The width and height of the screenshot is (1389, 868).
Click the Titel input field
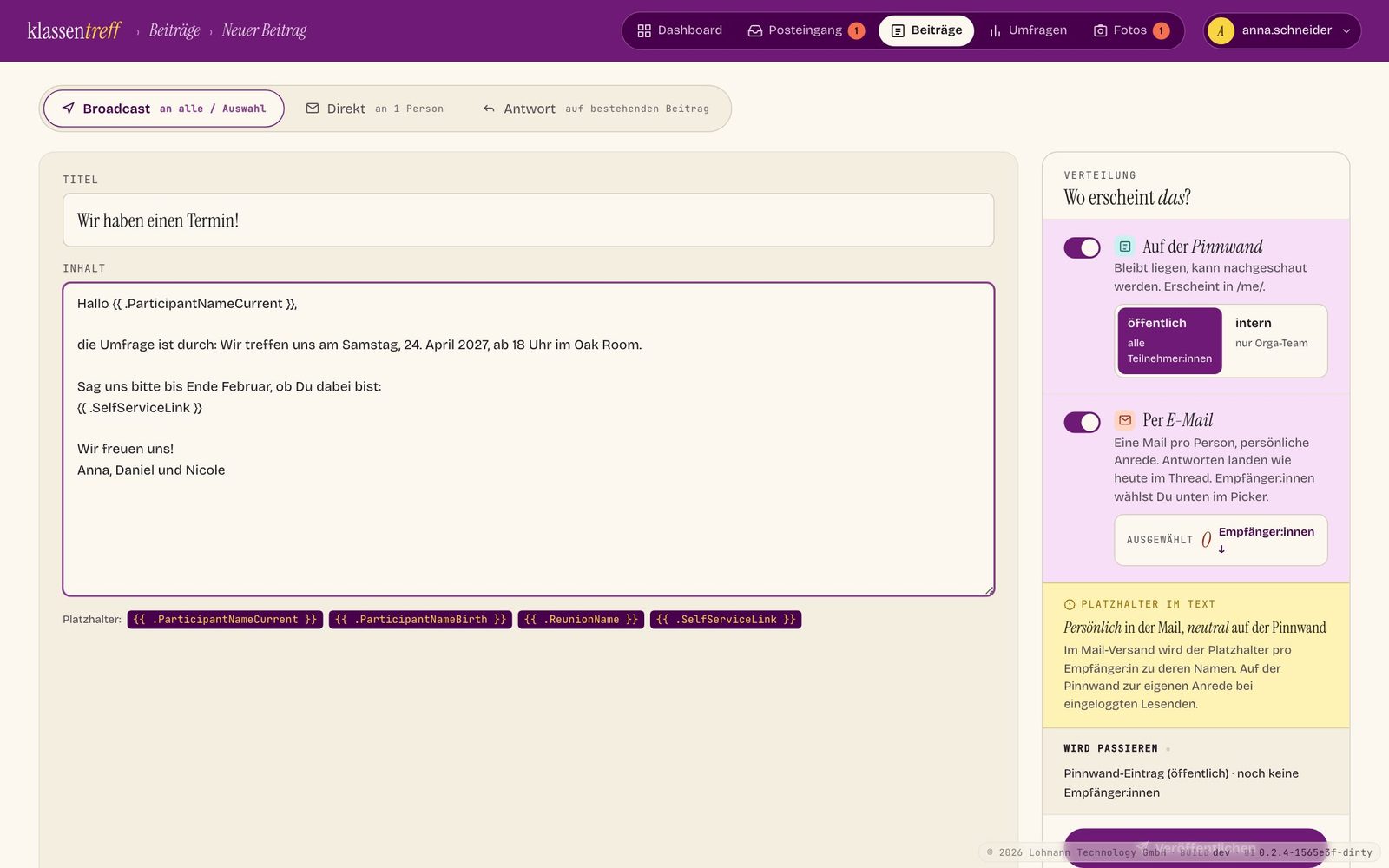pyautogui.click(x=528, y=220)
